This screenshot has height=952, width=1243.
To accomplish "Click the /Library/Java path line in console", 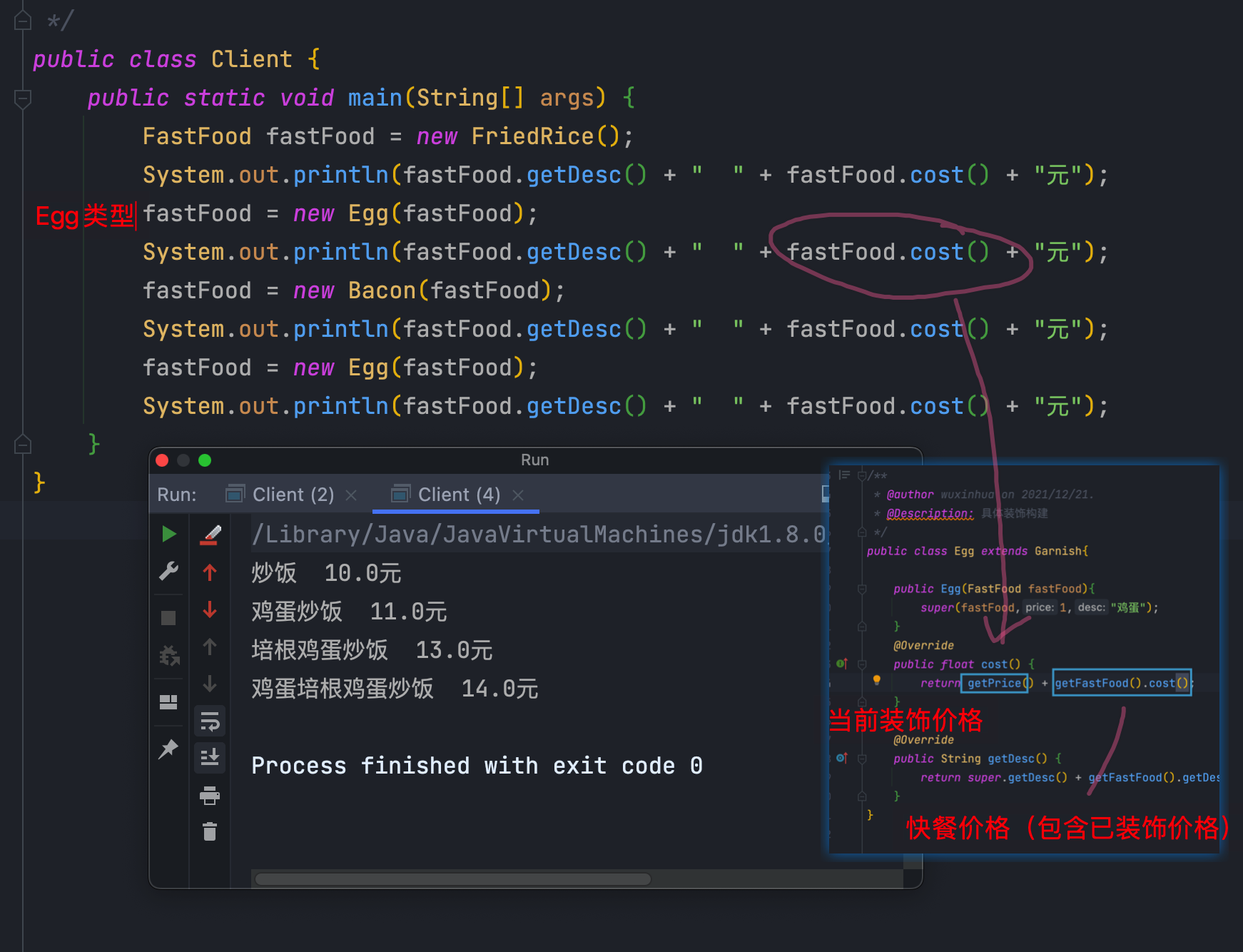I will click(x=539, y=535).
